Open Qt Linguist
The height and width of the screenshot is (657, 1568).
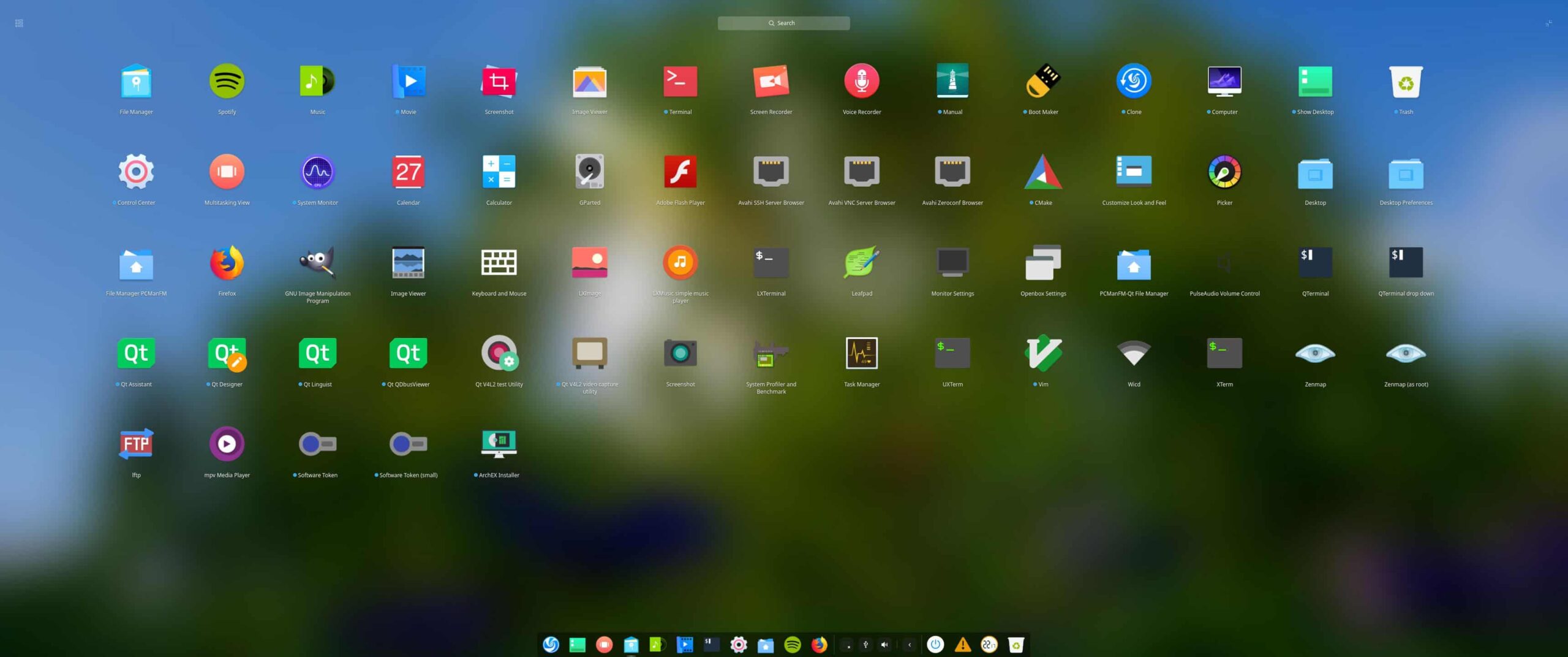317,354
